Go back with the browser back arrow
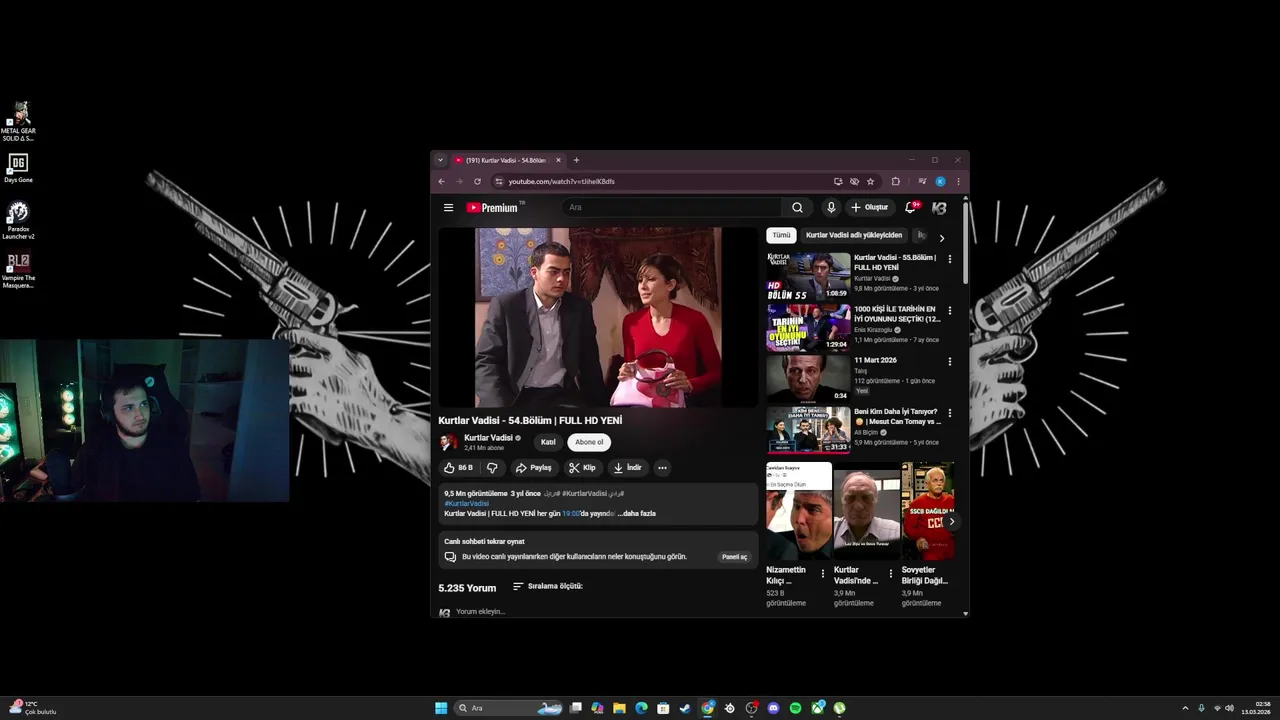This screenshot has width=1280, height=720. (x=442, y=182)
